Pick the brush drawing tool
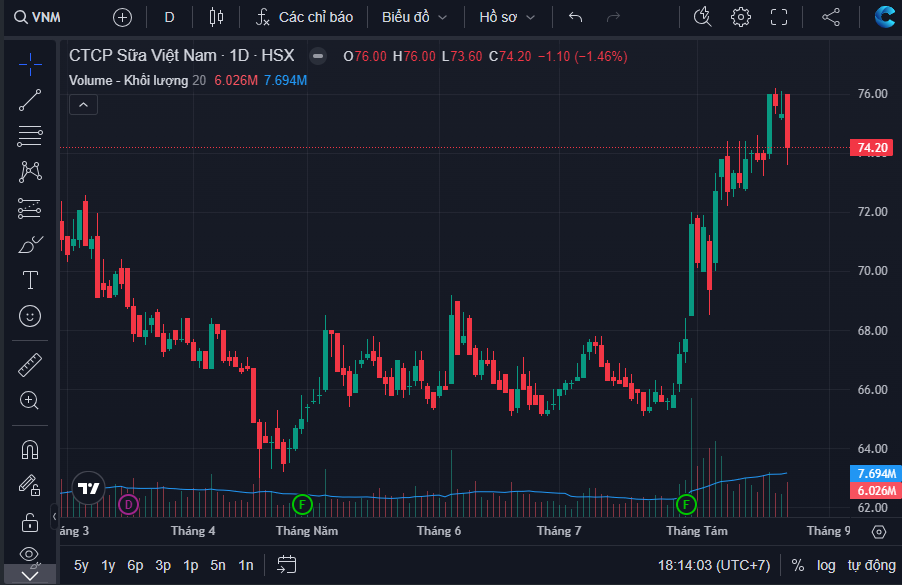902x585 pixels. (x=30, y=243)
